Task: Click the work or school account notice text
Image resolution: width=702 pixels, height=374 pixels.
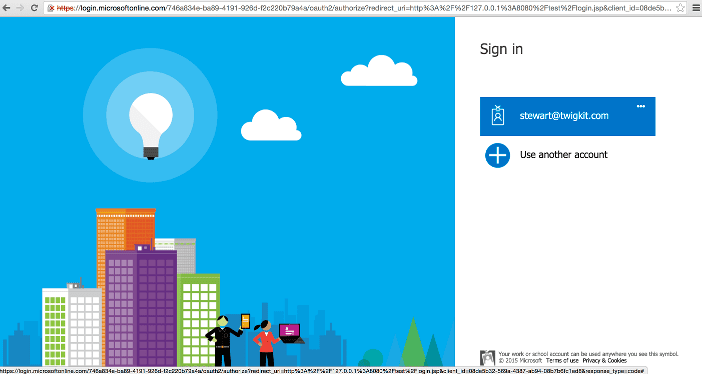Action: (x=588, y=354)
